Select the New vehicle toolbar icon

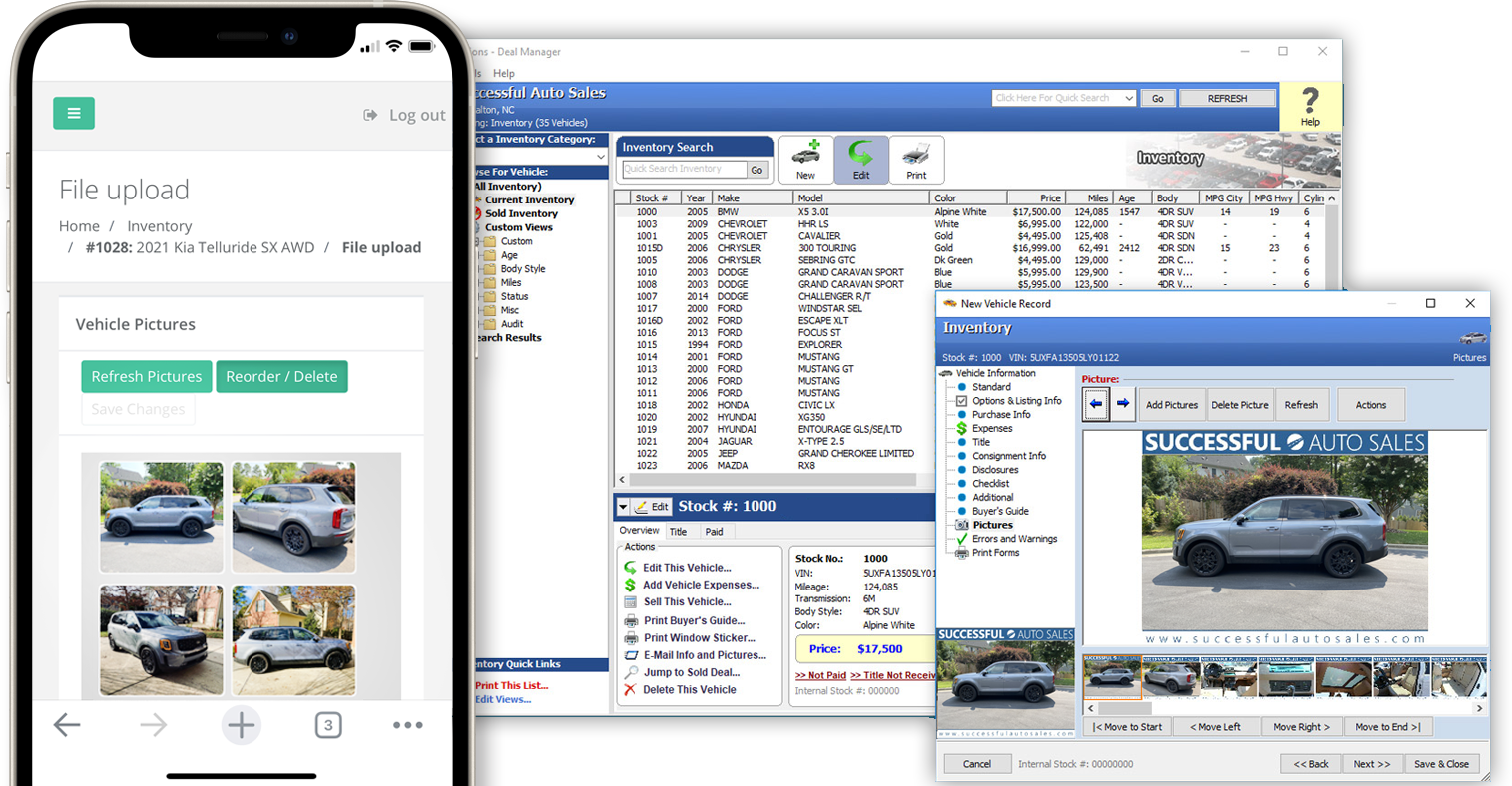tap(805, 157)
